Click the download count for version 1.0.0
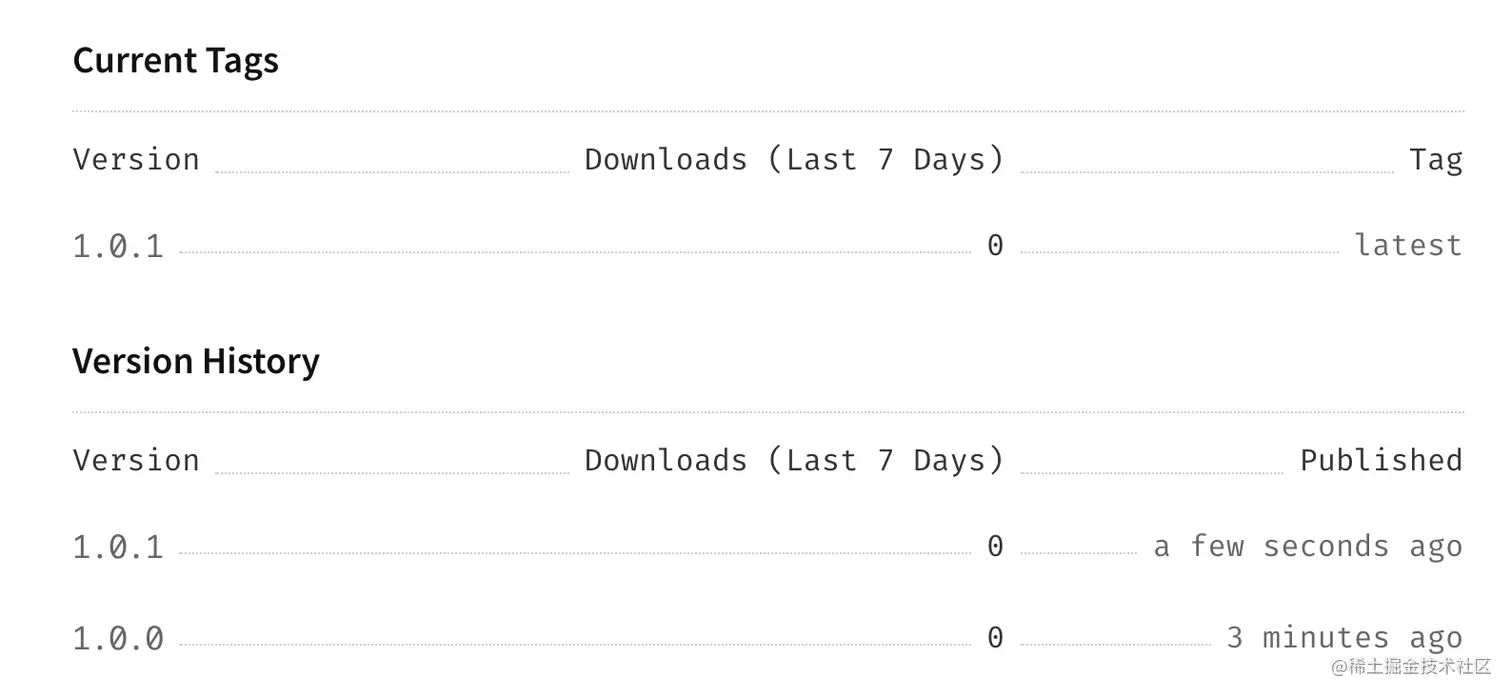The width and height of the screenshot is (1512, 697). tap(995, 638)
